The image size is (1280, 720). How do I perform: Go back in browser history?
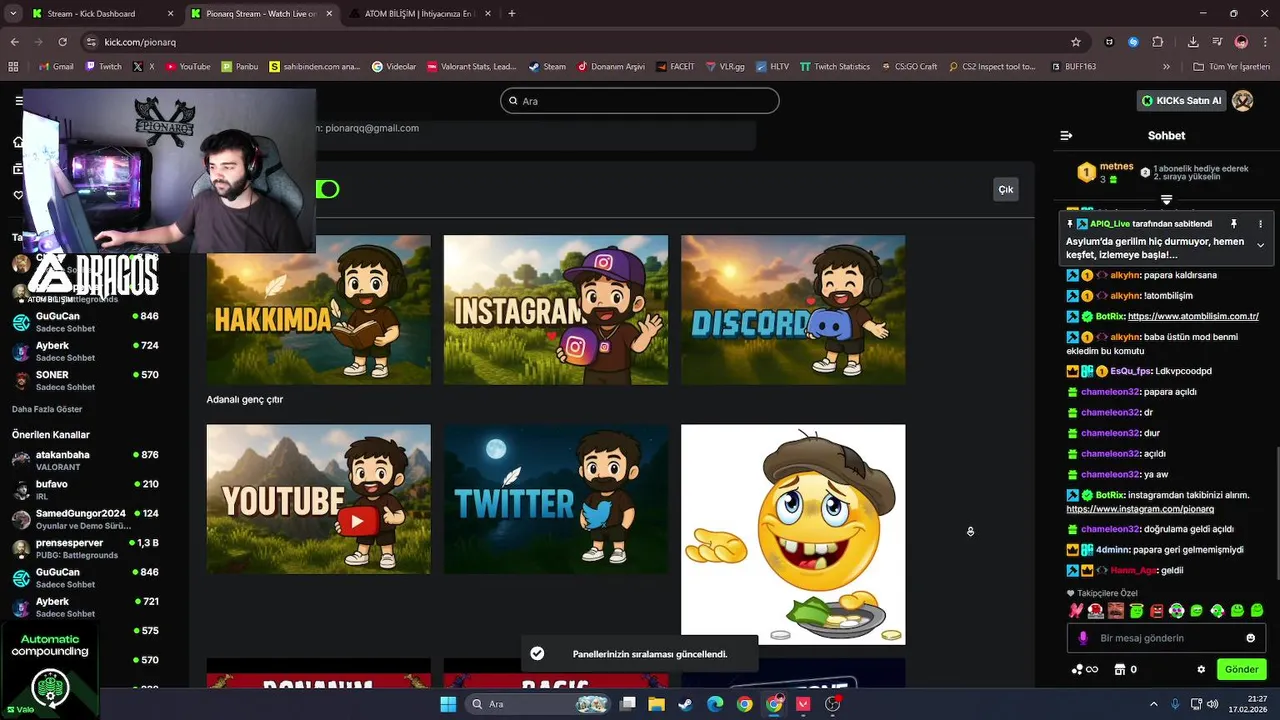15,42
